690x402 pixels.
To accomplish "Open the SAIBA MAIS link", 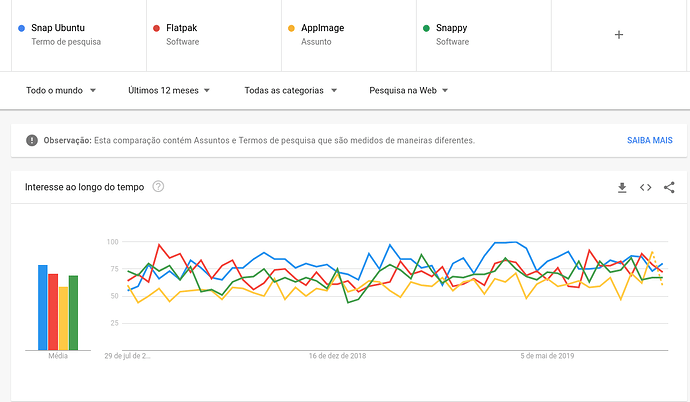I will [x=649, y=141].
